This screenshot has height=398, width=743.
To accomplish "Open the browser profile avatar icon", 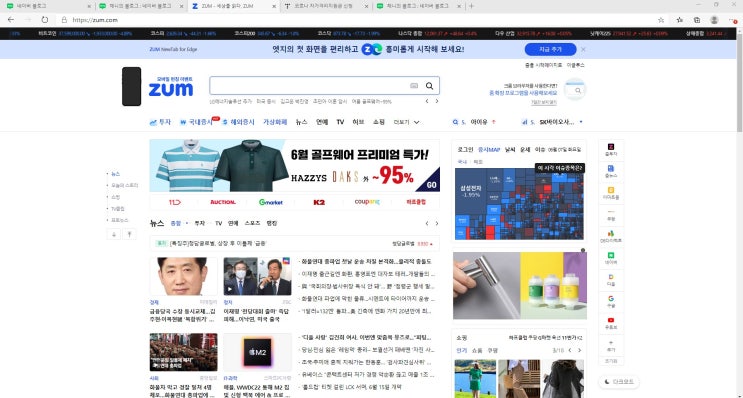I will 714,20.
